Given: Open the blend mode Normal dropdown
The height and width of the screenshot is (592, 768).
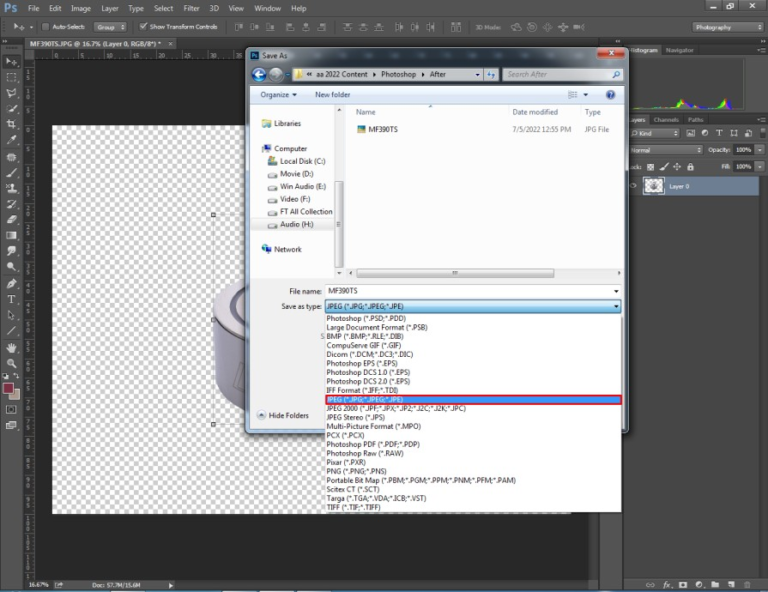Looking at the screenshot, I should pos(666,150).
